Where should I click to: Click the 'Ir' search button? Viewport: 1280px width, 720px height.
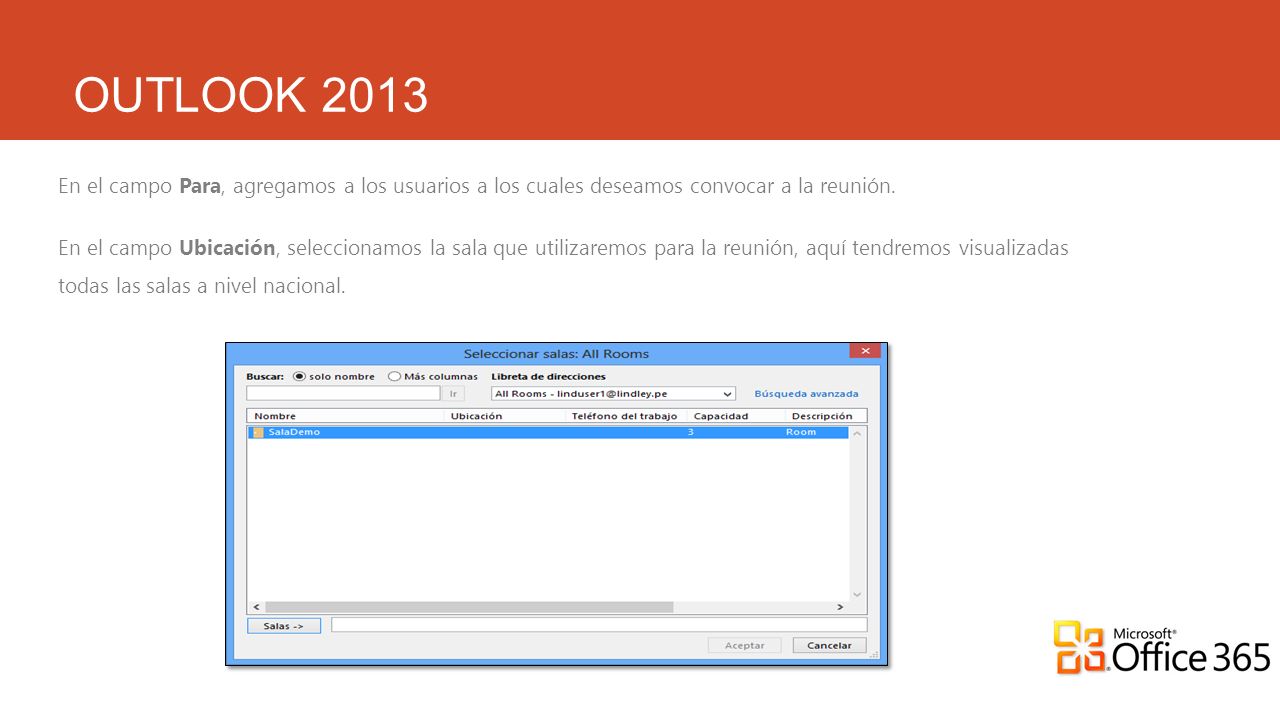[453, 394]
